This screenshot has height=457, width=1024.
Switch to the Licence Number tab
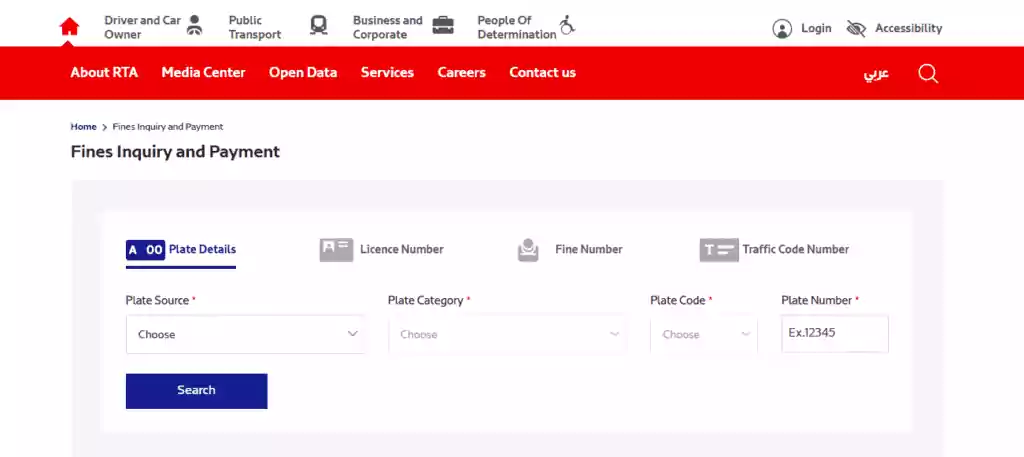[382, 250]
